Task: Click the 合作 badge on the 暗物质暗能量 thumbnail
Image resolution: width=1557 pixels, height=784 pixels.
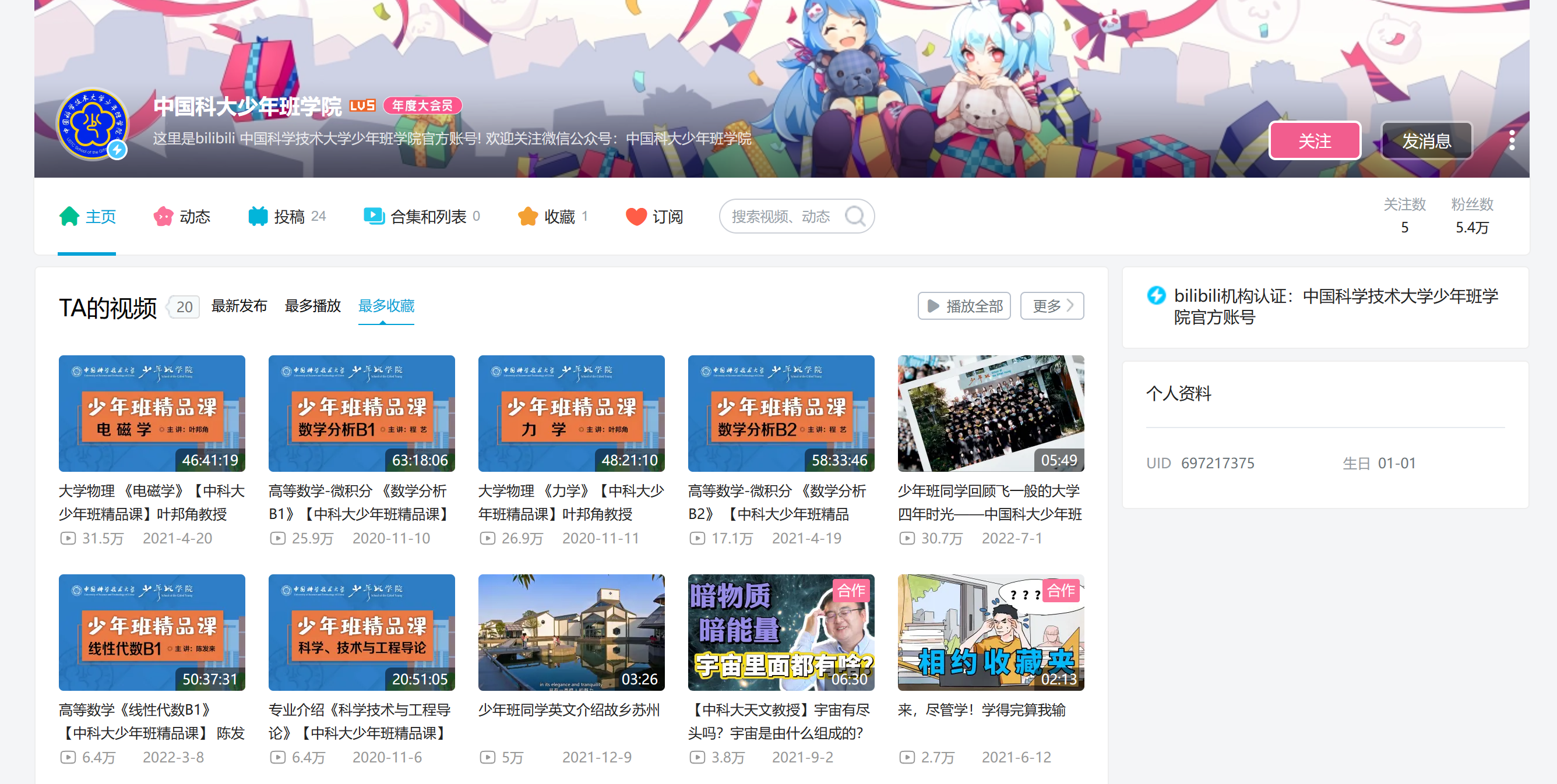Action: (x=851, y=590)
